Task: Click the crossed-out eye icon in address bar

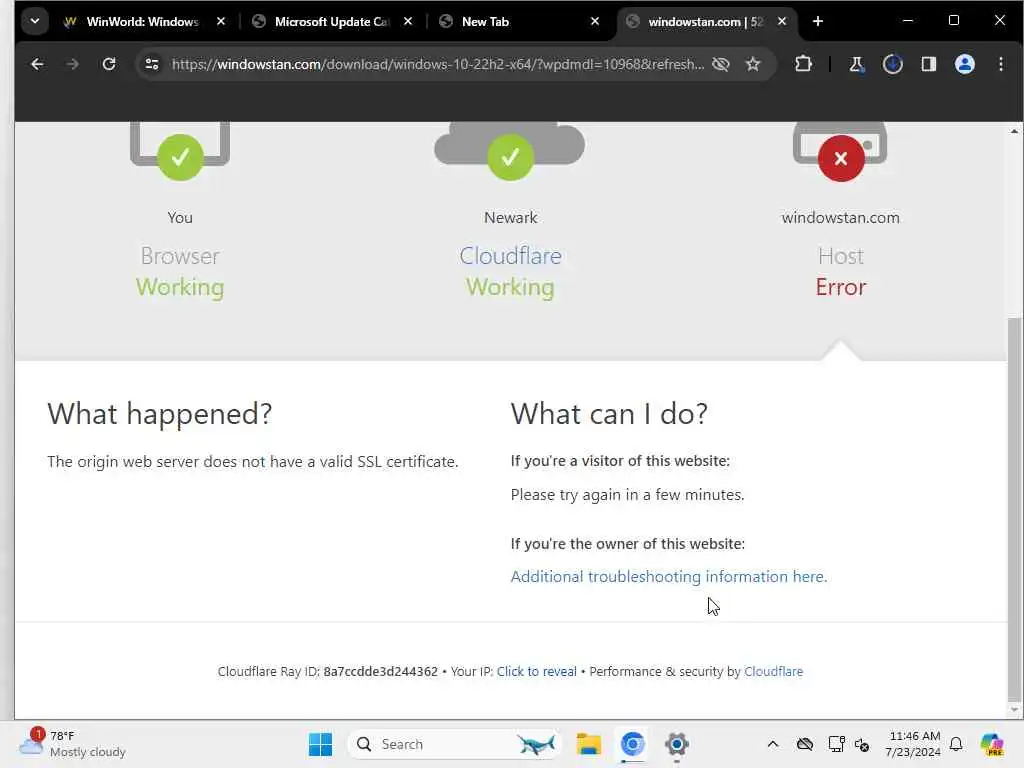Action: (720, 64)
